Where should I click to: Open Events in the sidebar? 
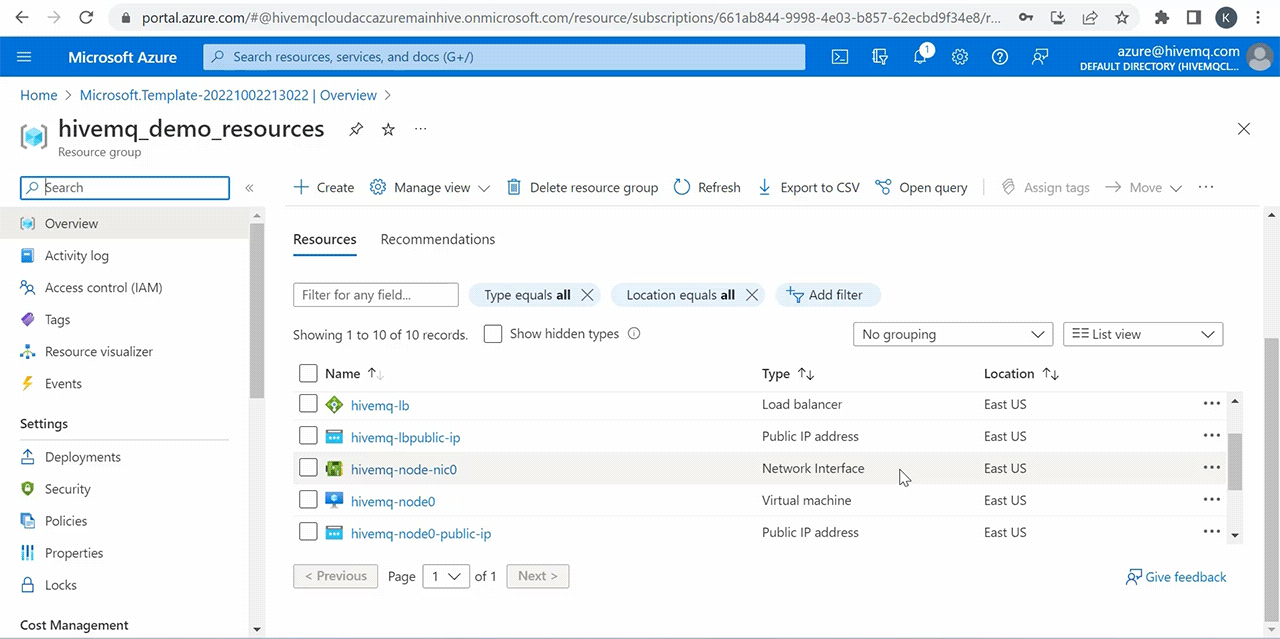click(x=63, y=384)
